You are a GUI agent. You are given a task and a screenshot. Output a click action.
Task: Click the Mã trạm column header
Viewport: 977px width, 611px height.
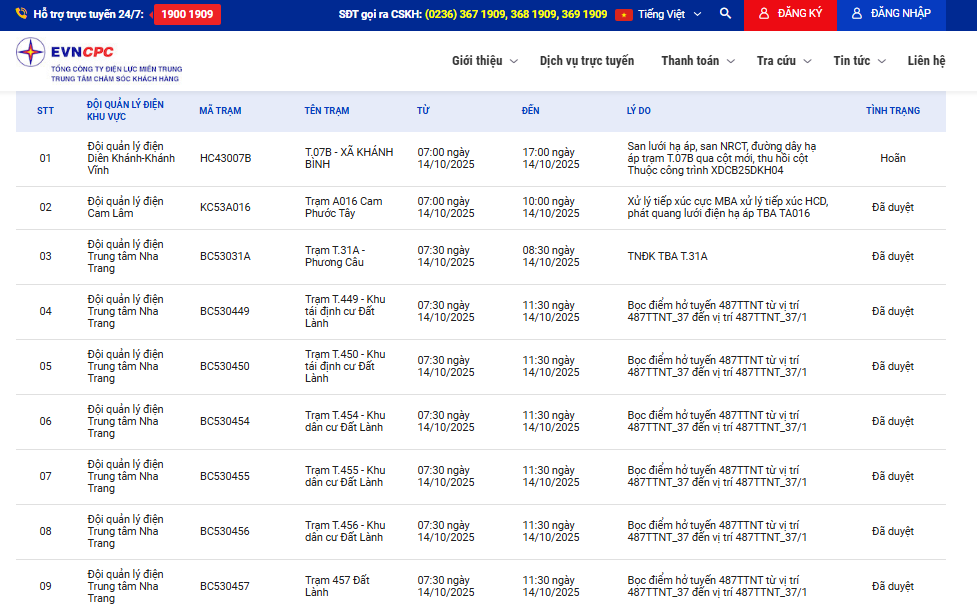click(x=220, y=111)
